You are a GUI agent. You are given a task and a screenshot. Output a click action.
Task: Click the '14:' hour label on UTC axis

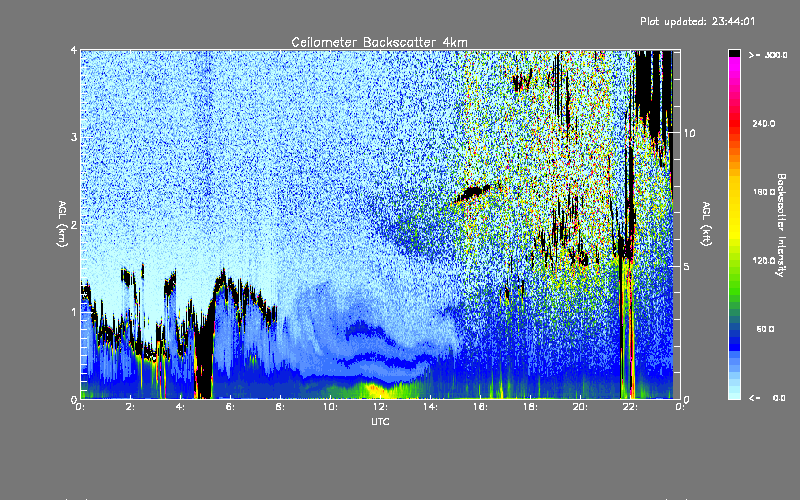click(x=430, y=407)
